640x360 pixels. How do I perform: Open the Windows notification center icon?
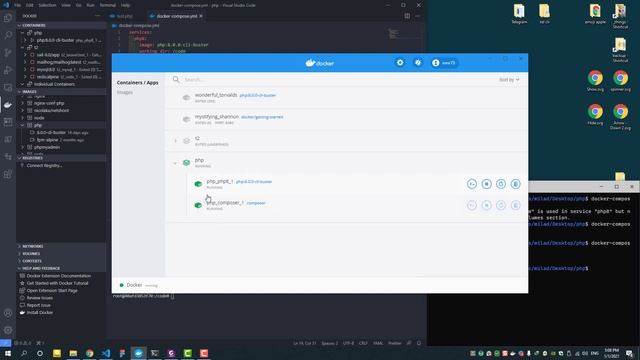tap(629, 353)
